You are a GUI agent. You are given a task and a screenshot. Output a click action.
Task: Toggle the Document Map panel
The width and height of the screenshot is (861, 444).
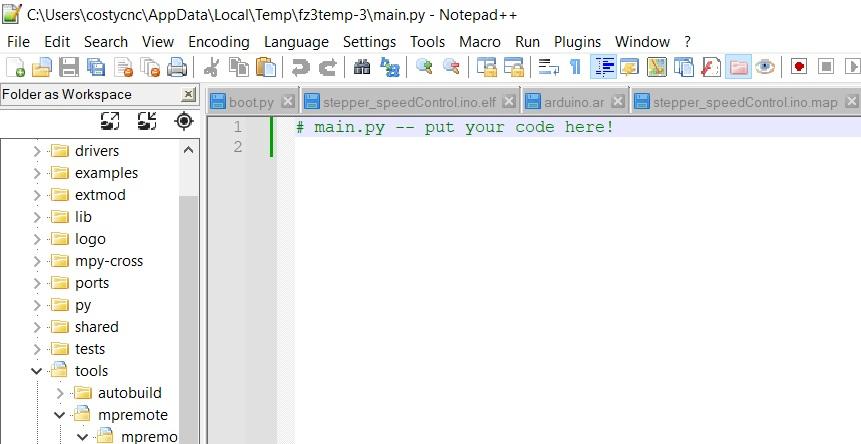pos(657,67)
